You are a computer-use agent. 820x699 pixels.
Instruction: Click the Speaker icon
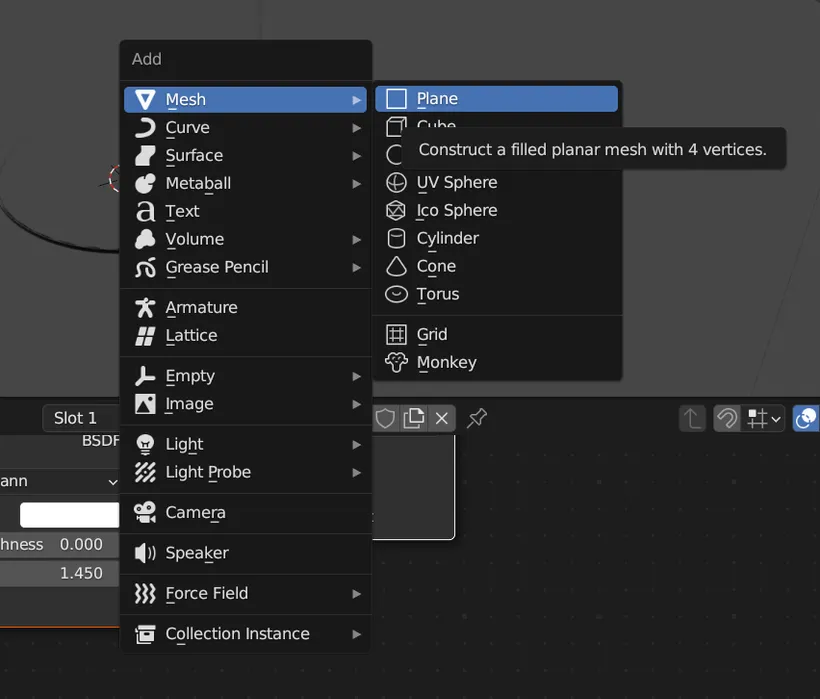coord(145,553)
